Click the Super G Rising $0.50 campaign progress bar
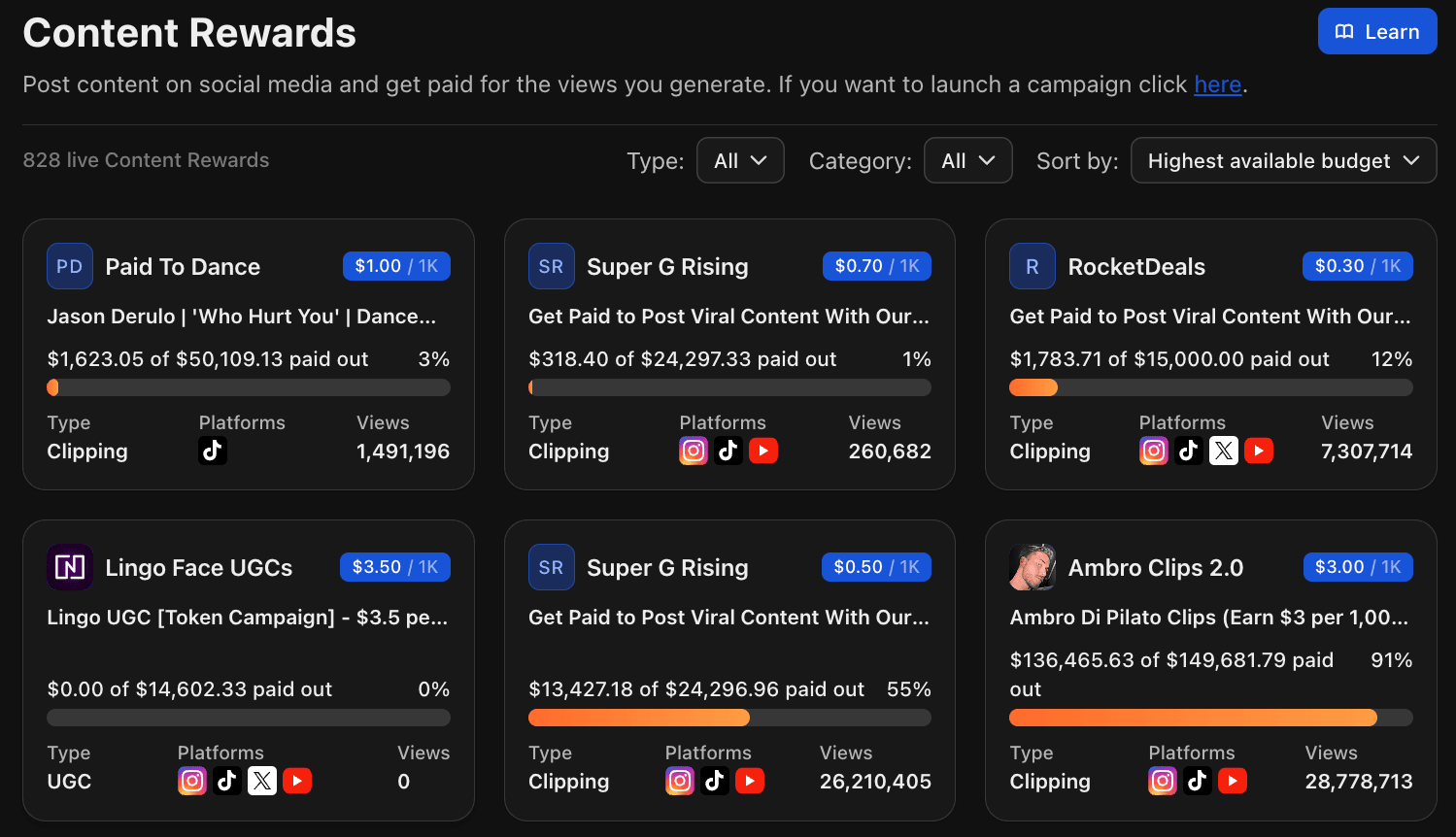This screenshot has width=1456, height=837. [x=729, y=718]
